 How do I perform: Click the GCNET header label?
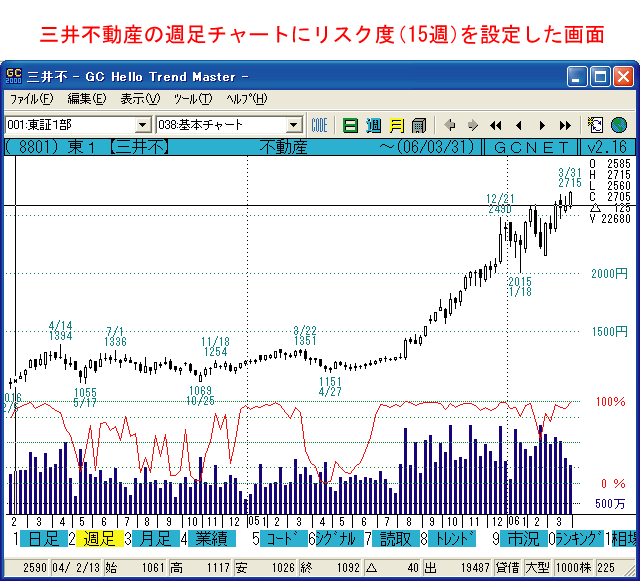point(531,147)
